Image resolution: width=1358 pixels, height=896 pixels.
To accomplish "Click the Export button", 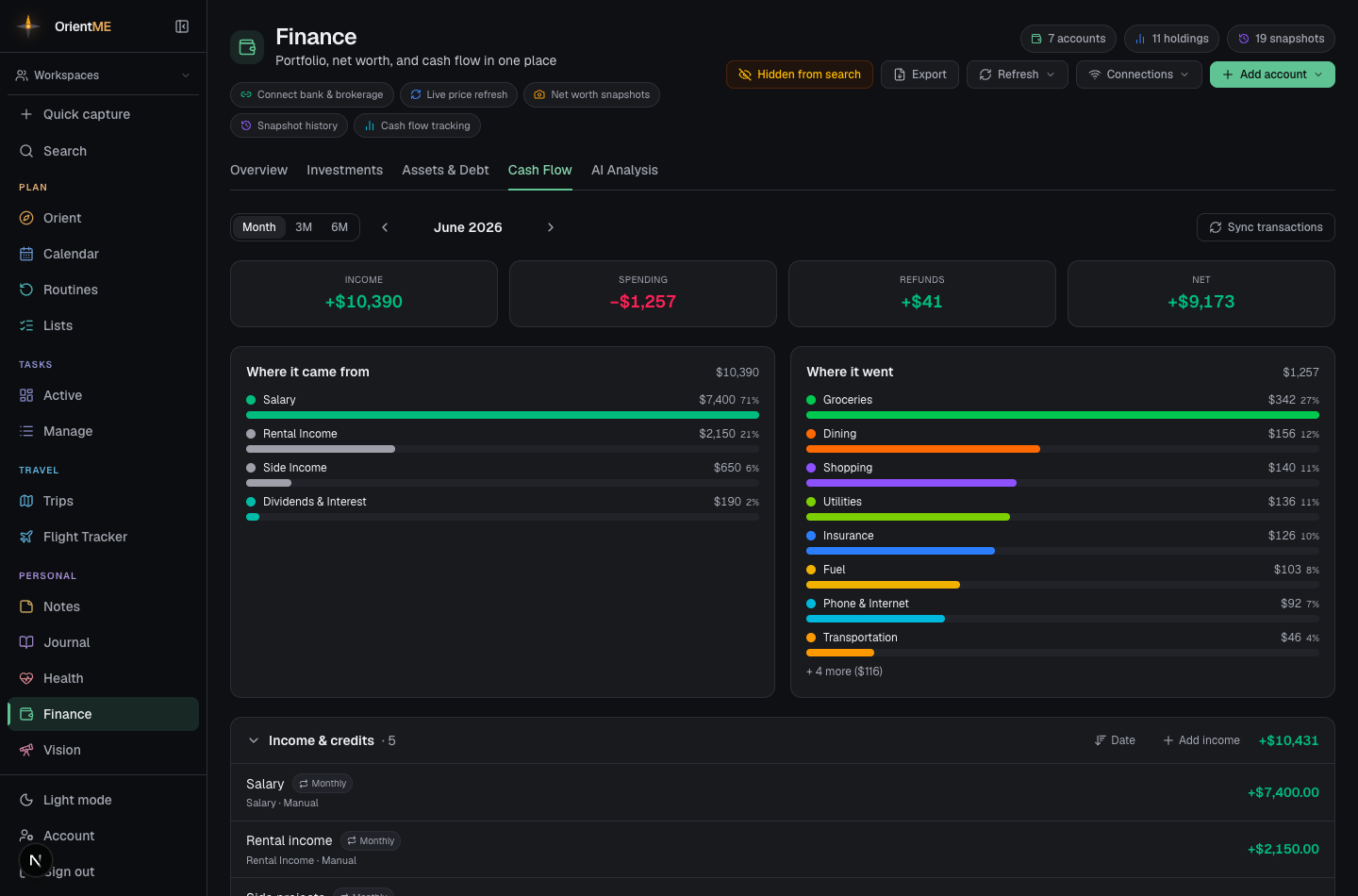I will (919, 75).
